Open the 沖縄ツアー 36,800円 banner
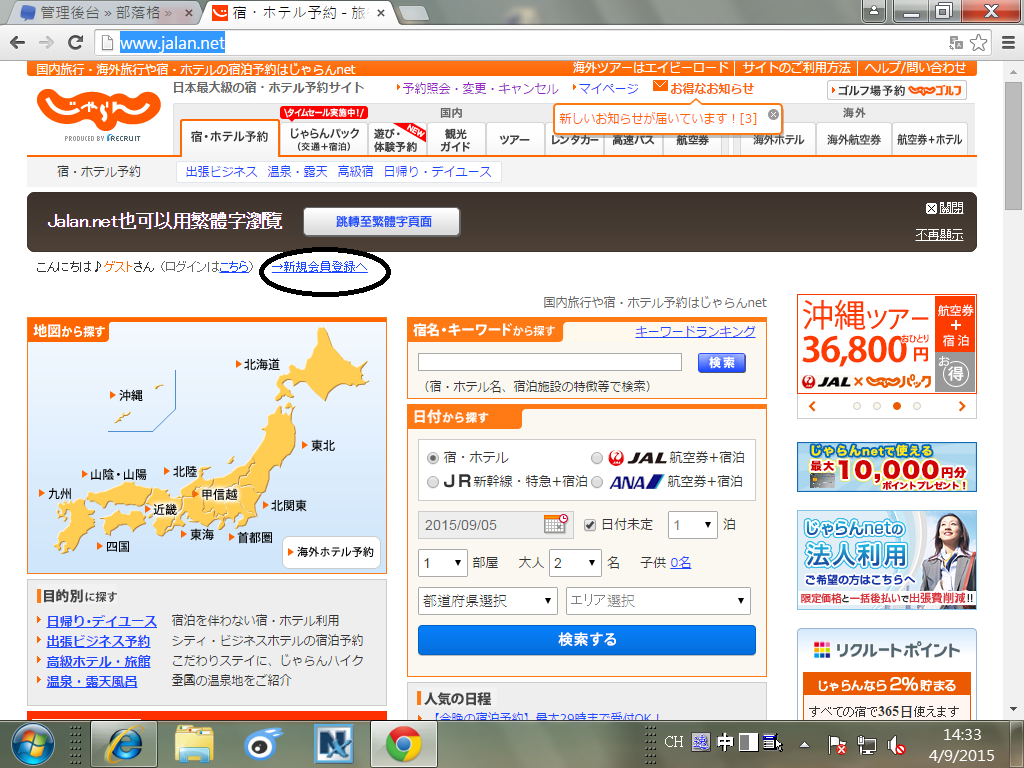Screen dimensions: 1024x768 (886, 344)
